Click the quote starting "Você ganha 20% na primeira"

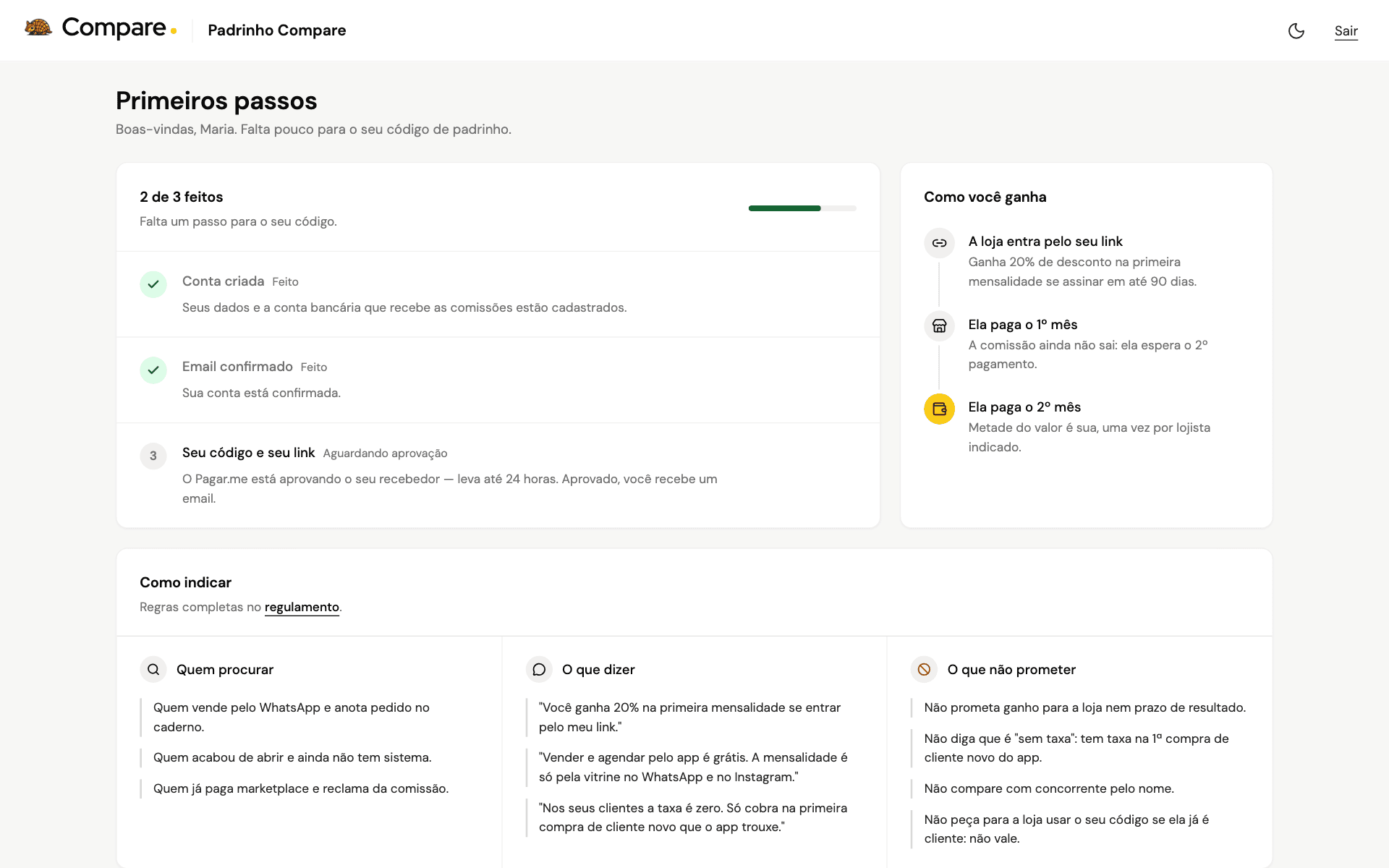pos(689,717)
